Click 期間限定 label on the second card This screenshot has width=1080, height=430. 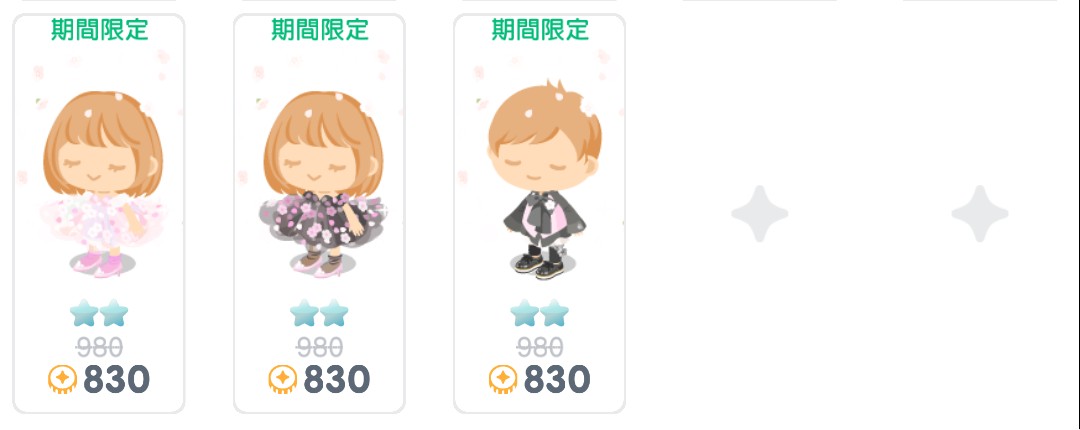pyautogui.click(x=320, y=30)
